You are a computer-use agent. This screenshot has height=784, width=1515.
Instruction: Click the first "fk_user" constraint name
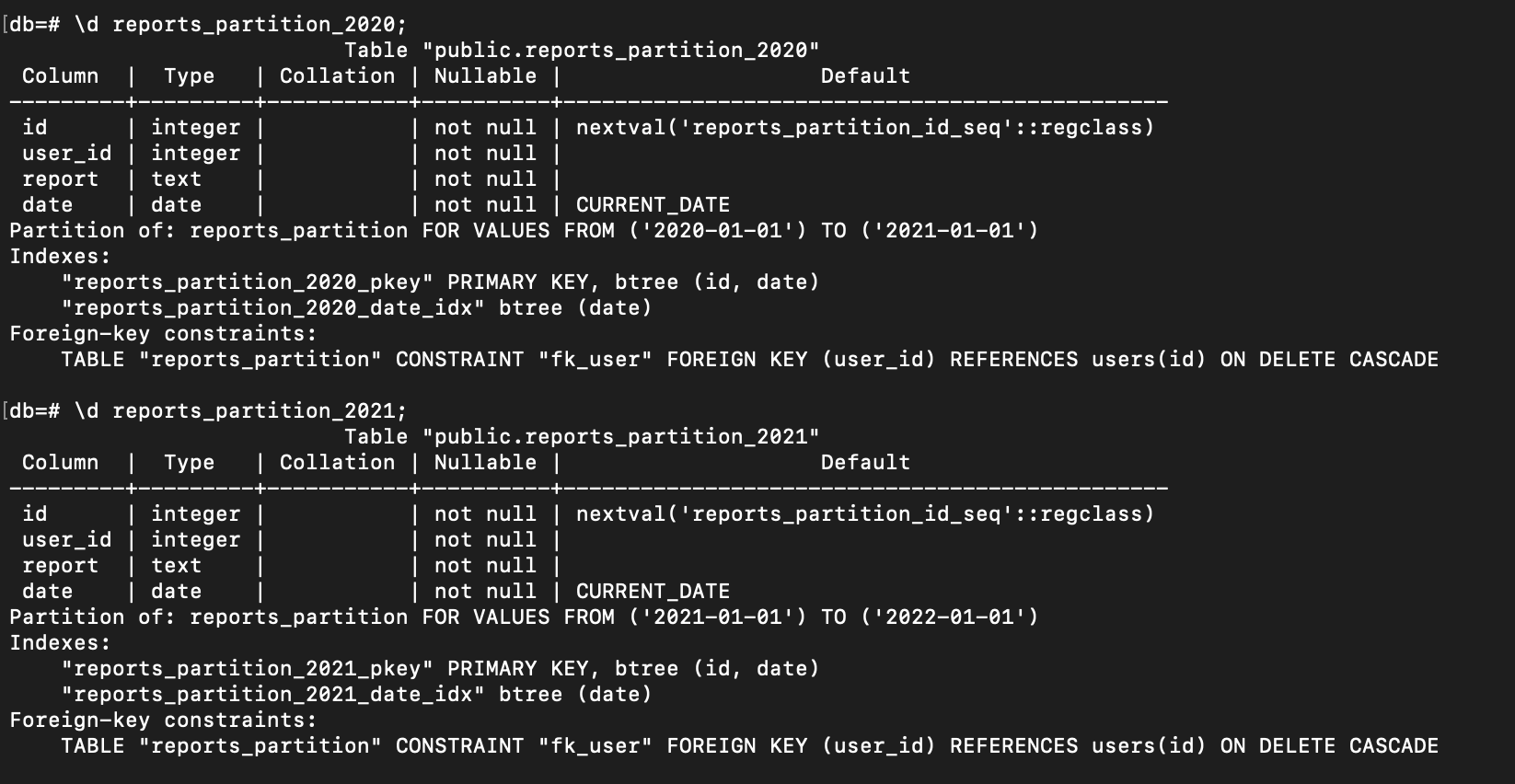(x=595, y=359)
